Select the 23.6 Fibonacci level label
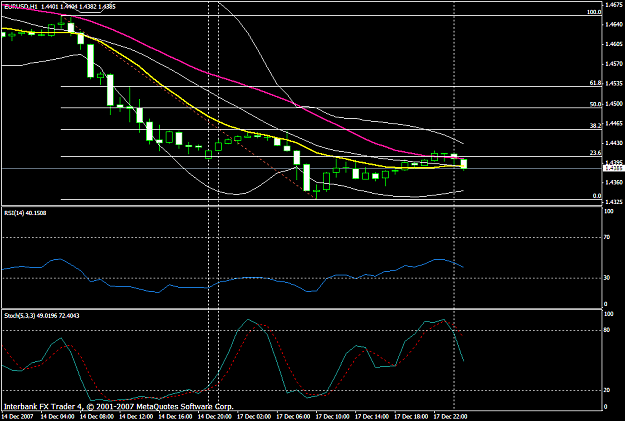Viewport: 625px width, 421px height. [595, 153]
